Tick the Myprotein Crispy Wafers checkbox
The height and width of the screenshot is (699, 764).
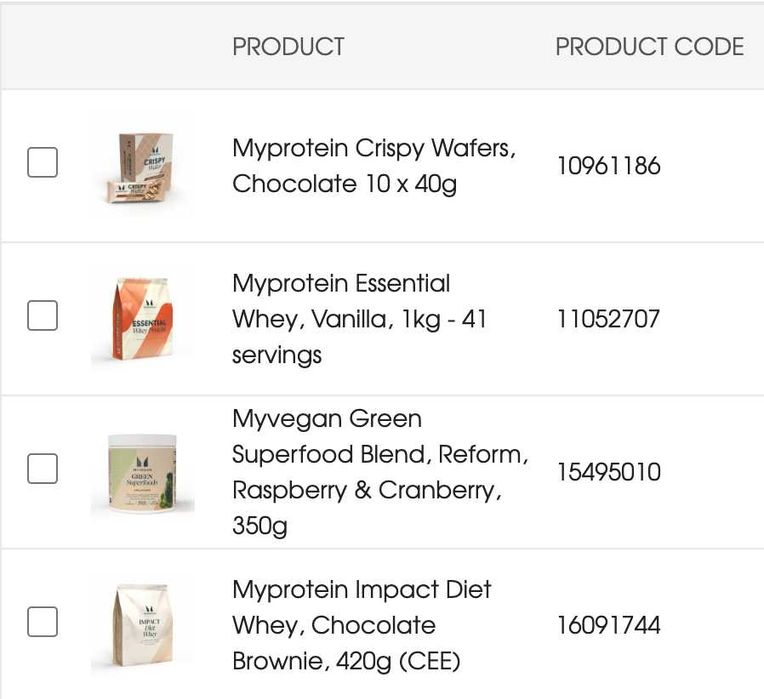pos(42,163)
